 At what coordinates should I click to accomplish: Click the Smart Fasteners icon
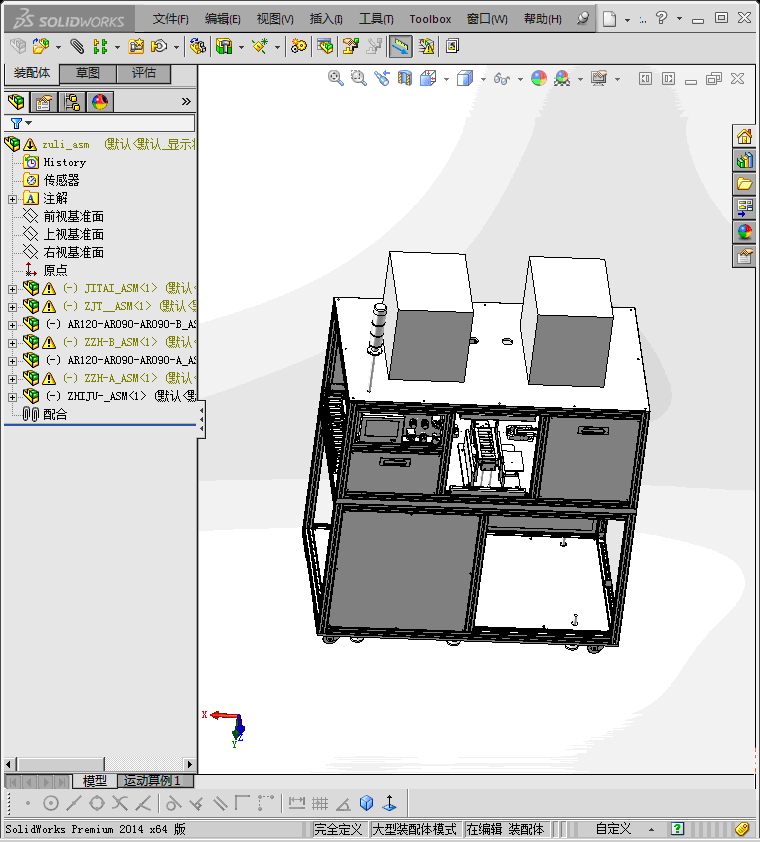(136, 47)
